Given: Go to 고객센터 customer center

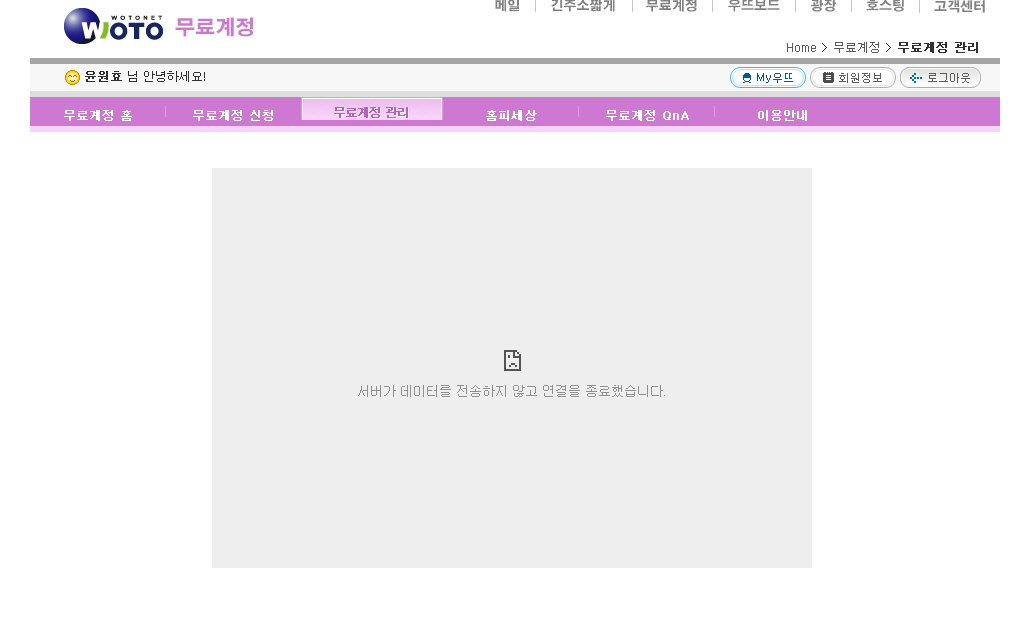Looking at the screenshot, I should tap(959, 6).
